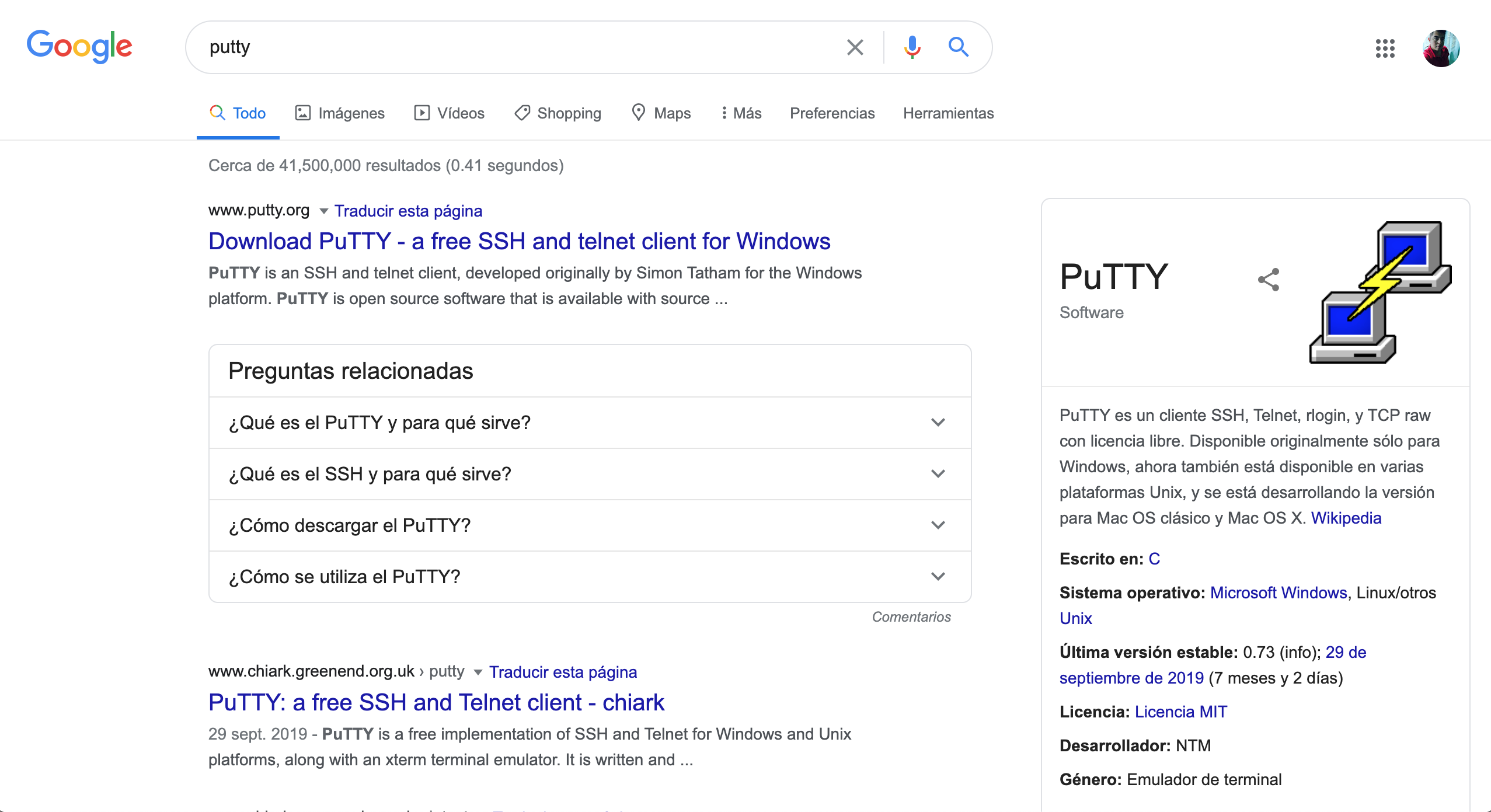Open the Google apps grid
This screenshot has height=812, width=1491.
[1385, 48]
